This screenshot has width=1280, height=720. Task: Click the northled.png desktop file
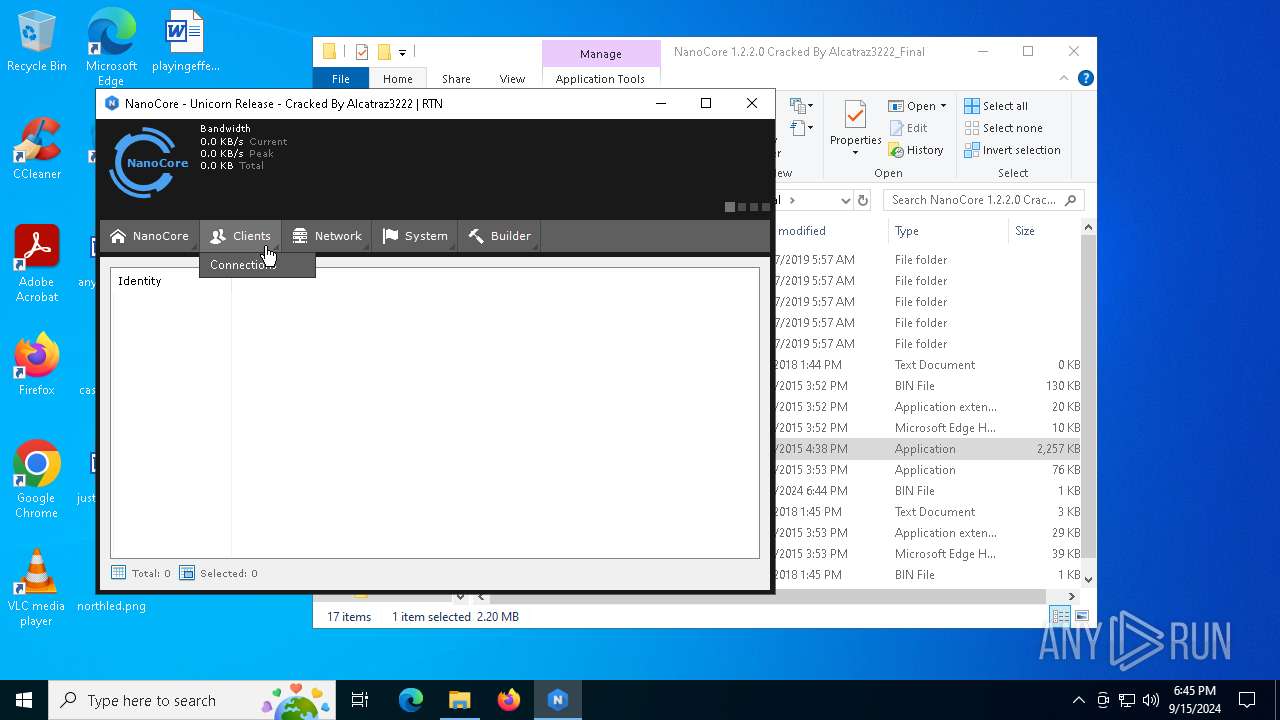111,605
